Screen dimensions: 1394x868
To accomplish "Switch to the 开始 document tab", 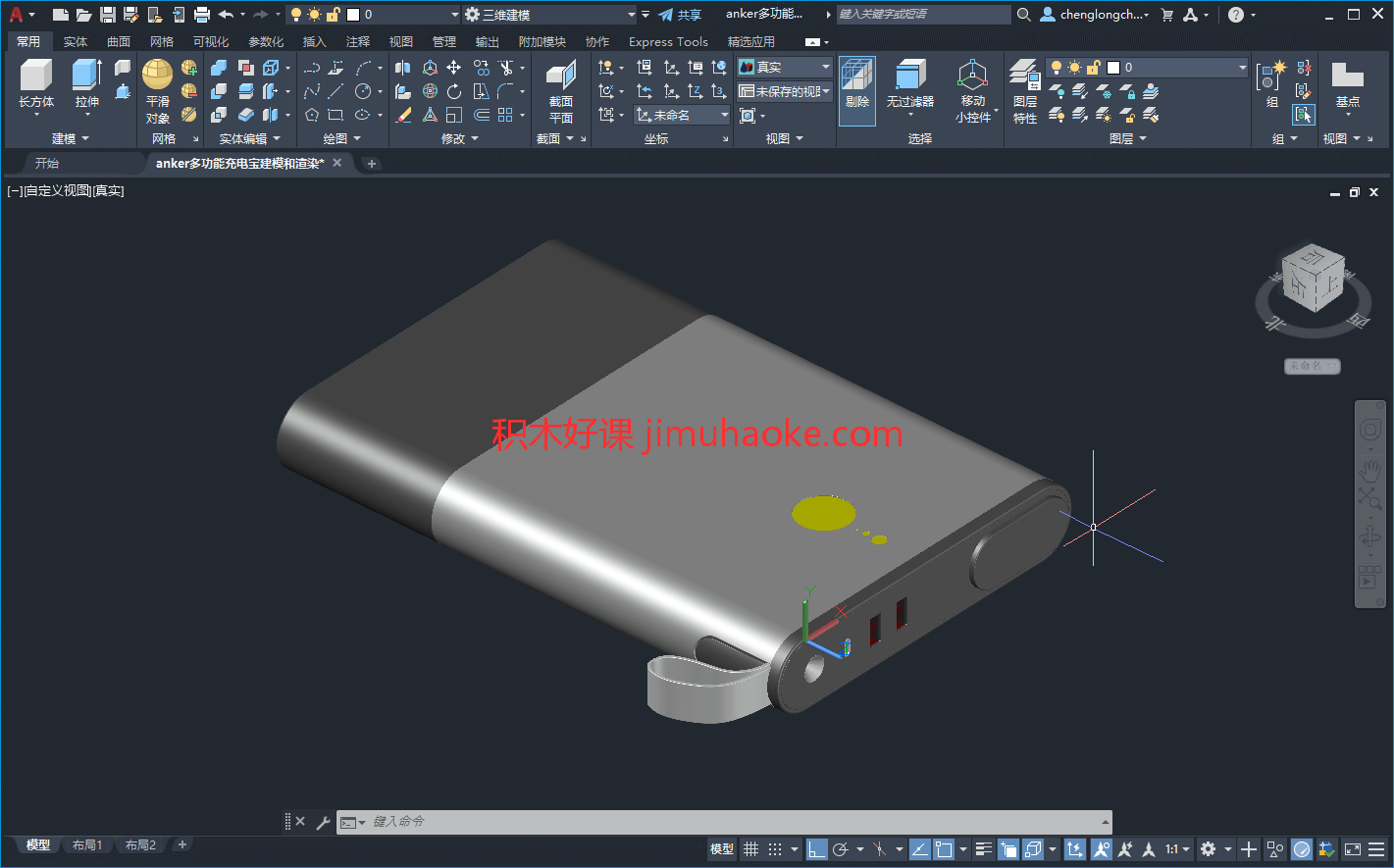I will [x=47, y=163].
